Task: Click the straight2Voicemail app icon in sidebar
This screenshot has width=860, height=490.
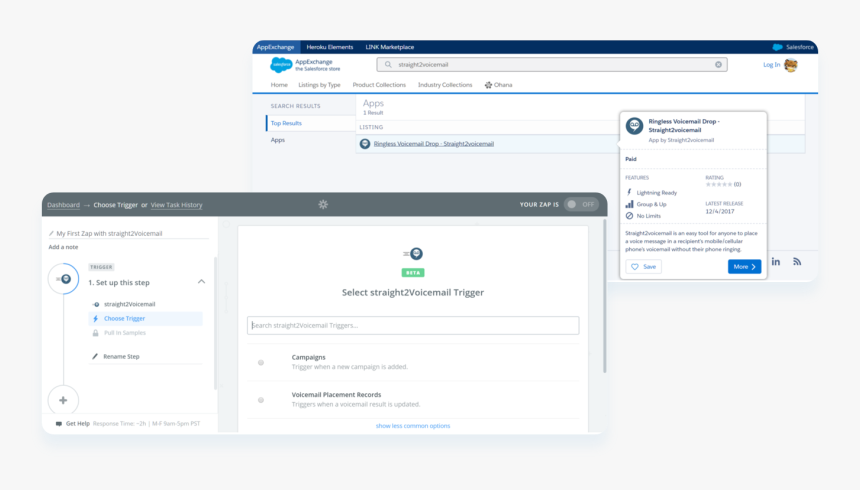Action: pyautogui.click(x=95, y=304)
